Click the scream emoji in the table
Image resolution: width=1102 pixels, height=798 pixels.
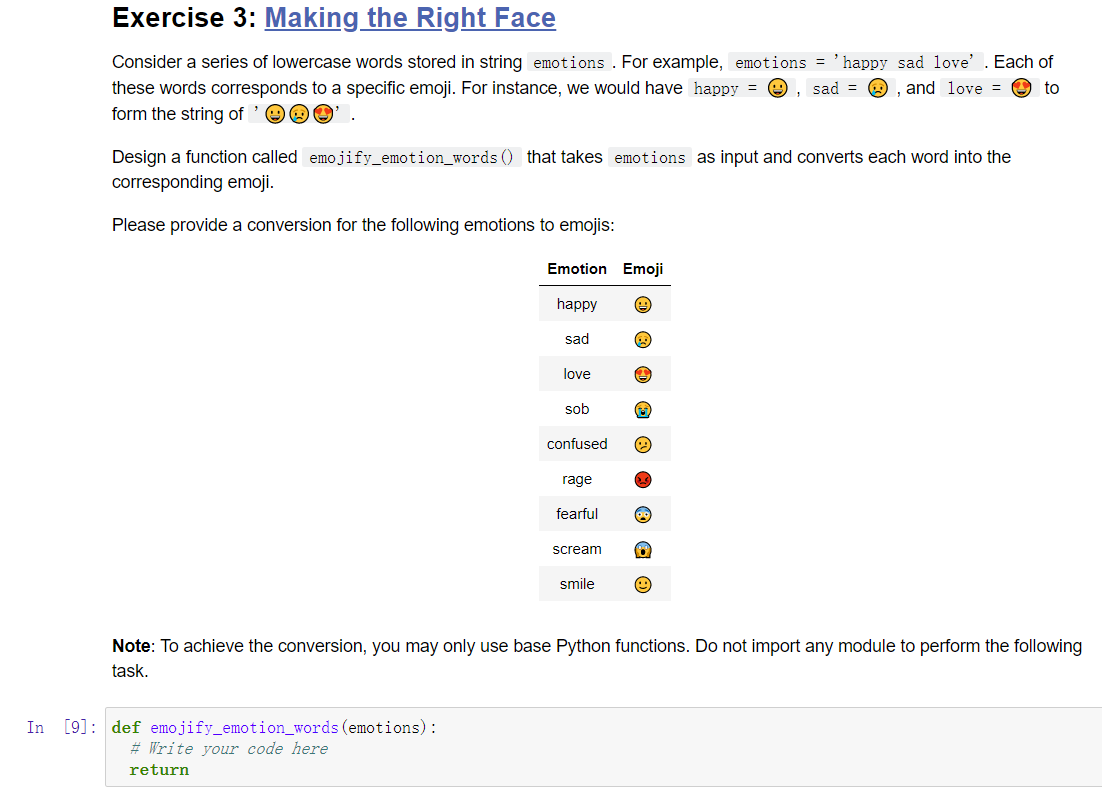click(x=643, y=549)
